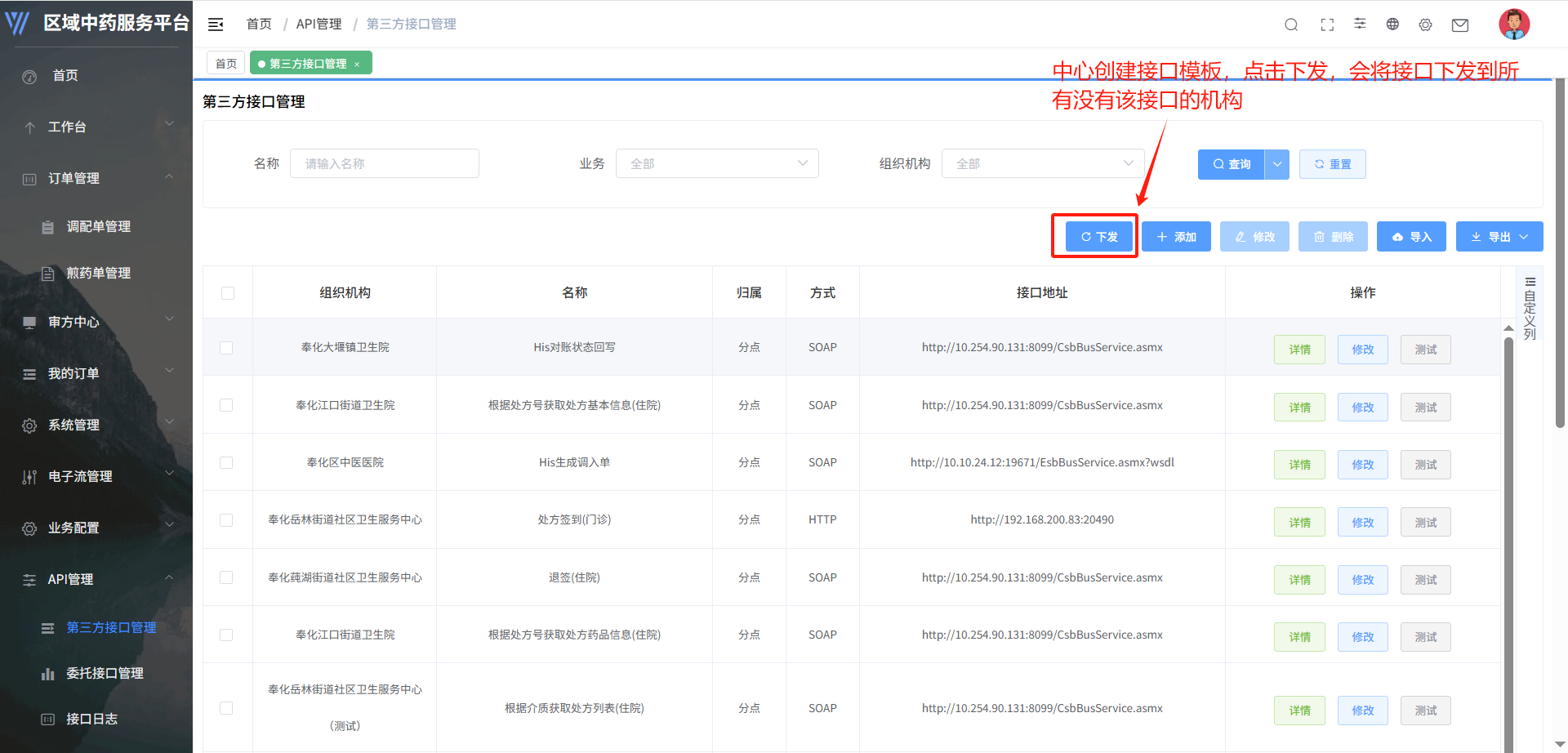This screenshot has width=1568, height=753.
Task: Toggle the select-all header checkbox
Action: pos(228,293)
